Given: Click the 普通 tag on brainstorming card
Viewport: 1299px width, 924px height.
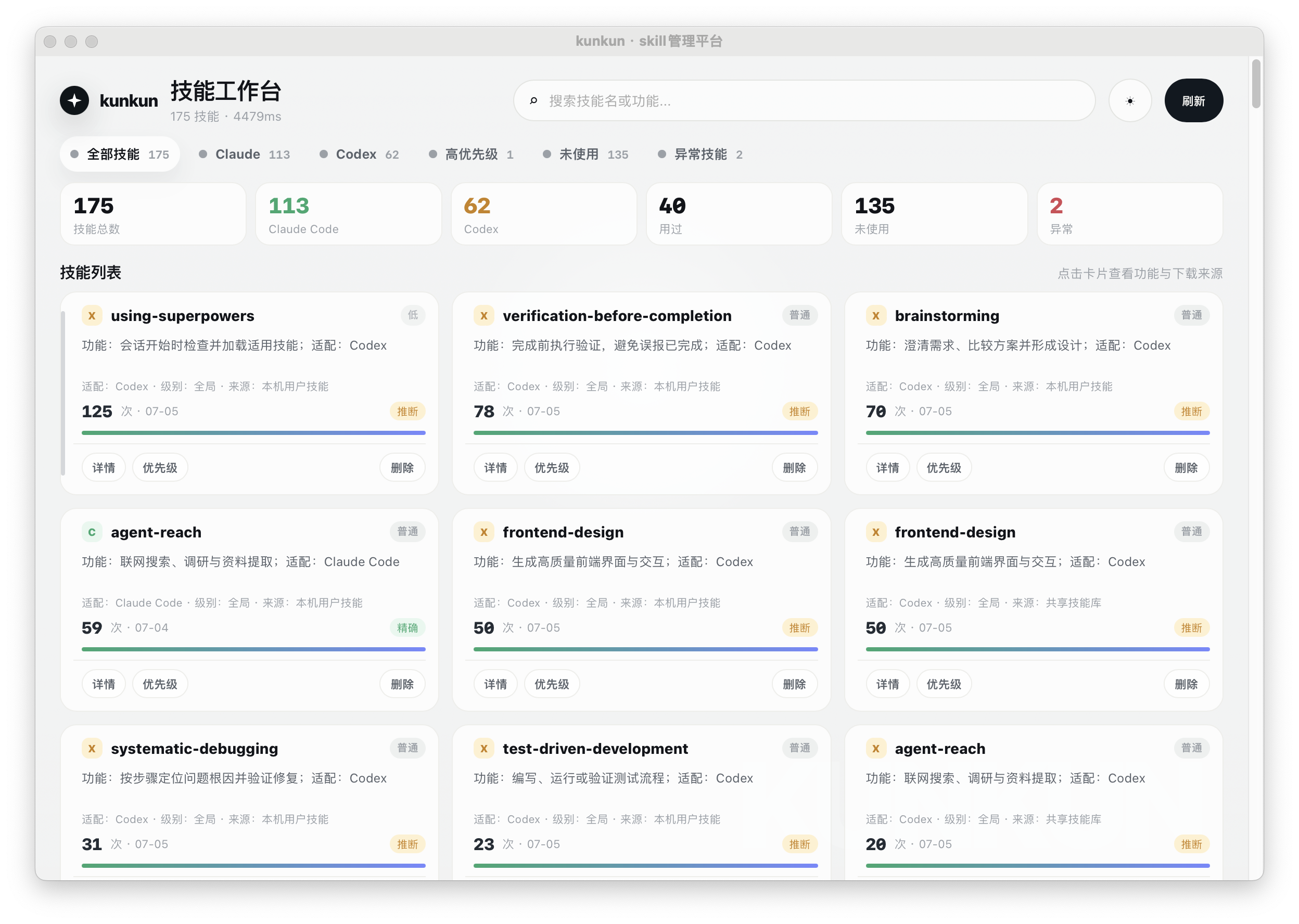Looking at the screenshot, I should pos(1191,315).
